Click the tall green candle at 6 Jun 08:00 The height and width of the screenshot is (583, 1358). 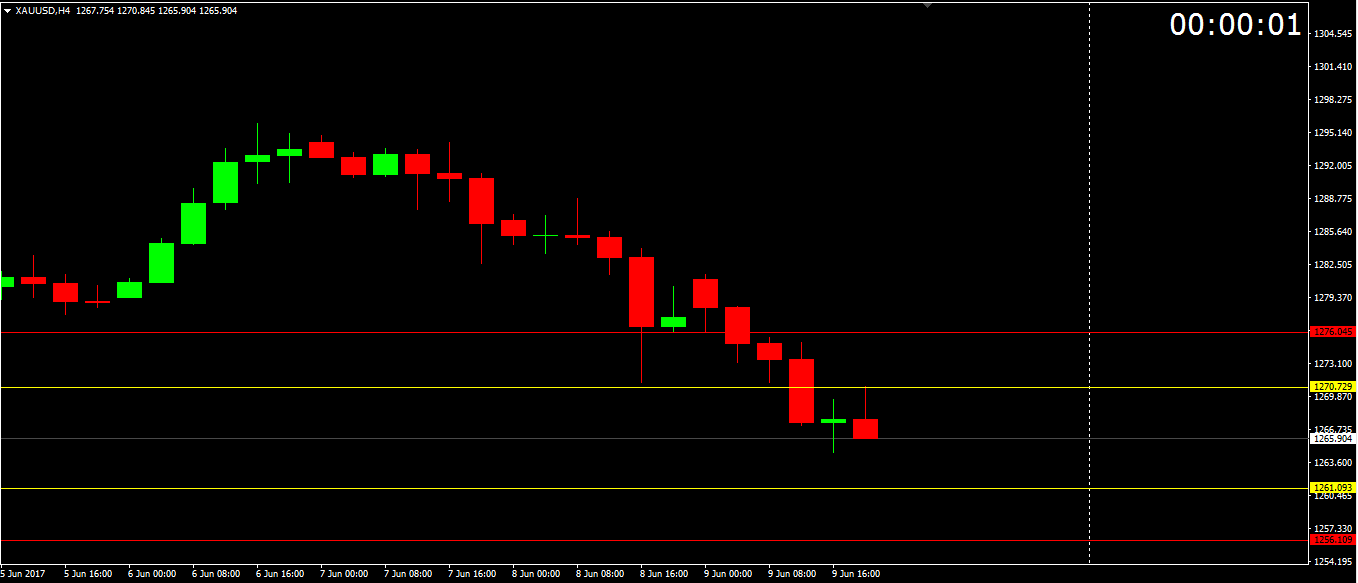tap(225, 182)
